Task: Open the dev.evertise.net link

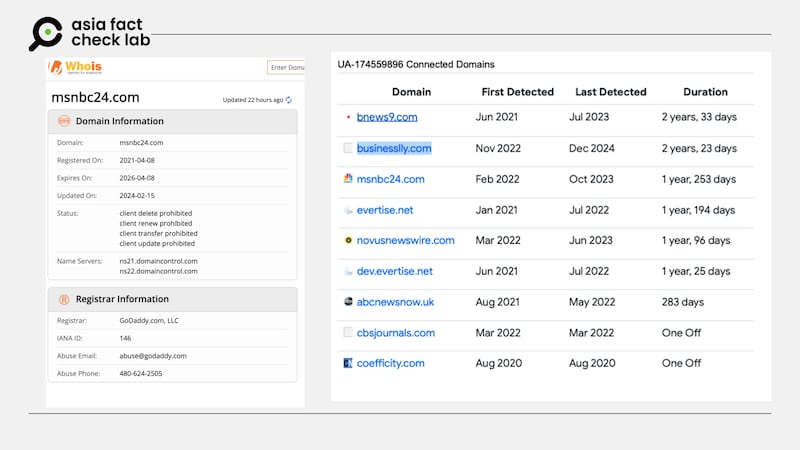Action: tap(395, 271)
